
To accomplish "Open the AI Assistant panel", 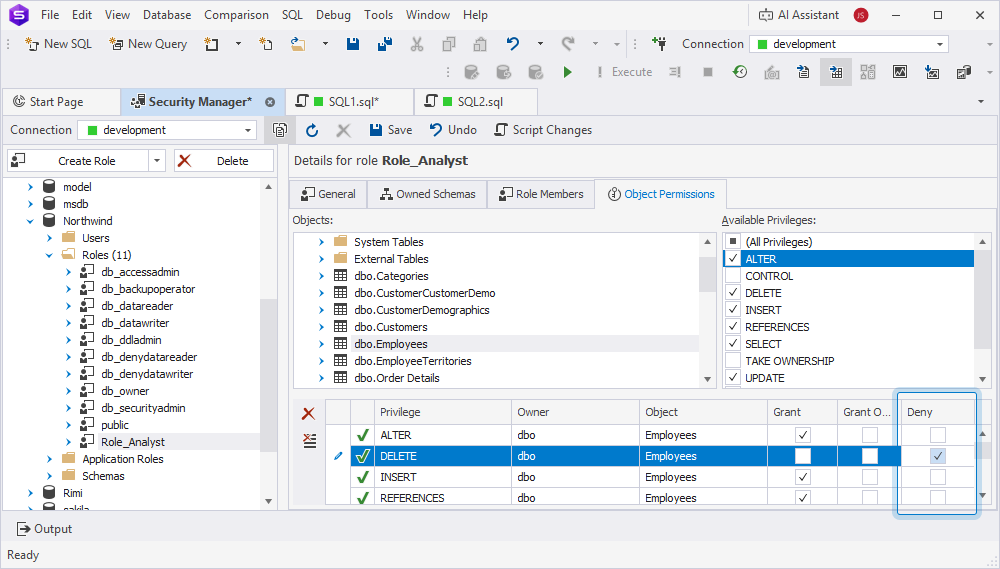I will (798, 15).
